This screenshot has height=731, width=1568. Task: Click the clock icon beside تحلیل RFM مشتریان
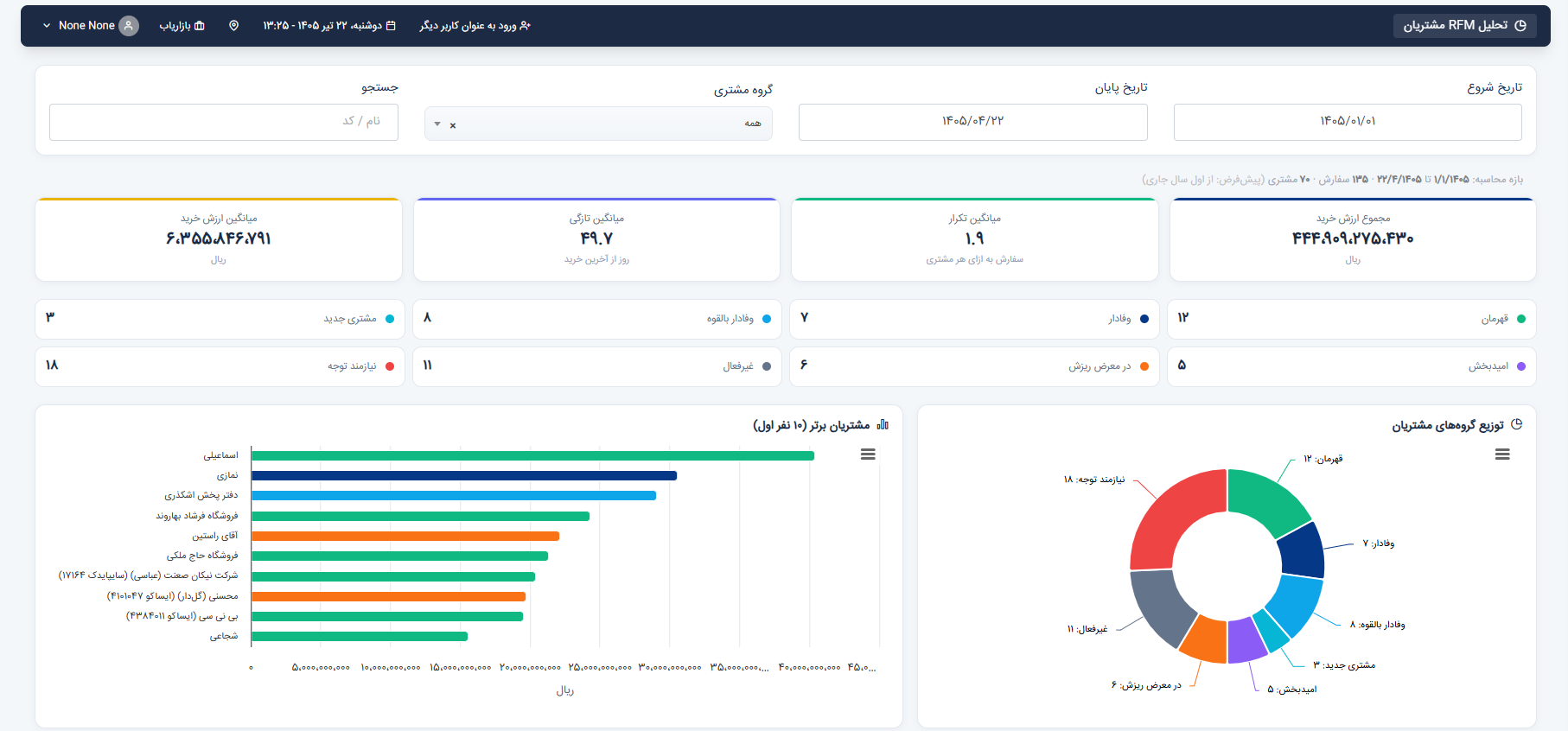[x=1520, y=26]
